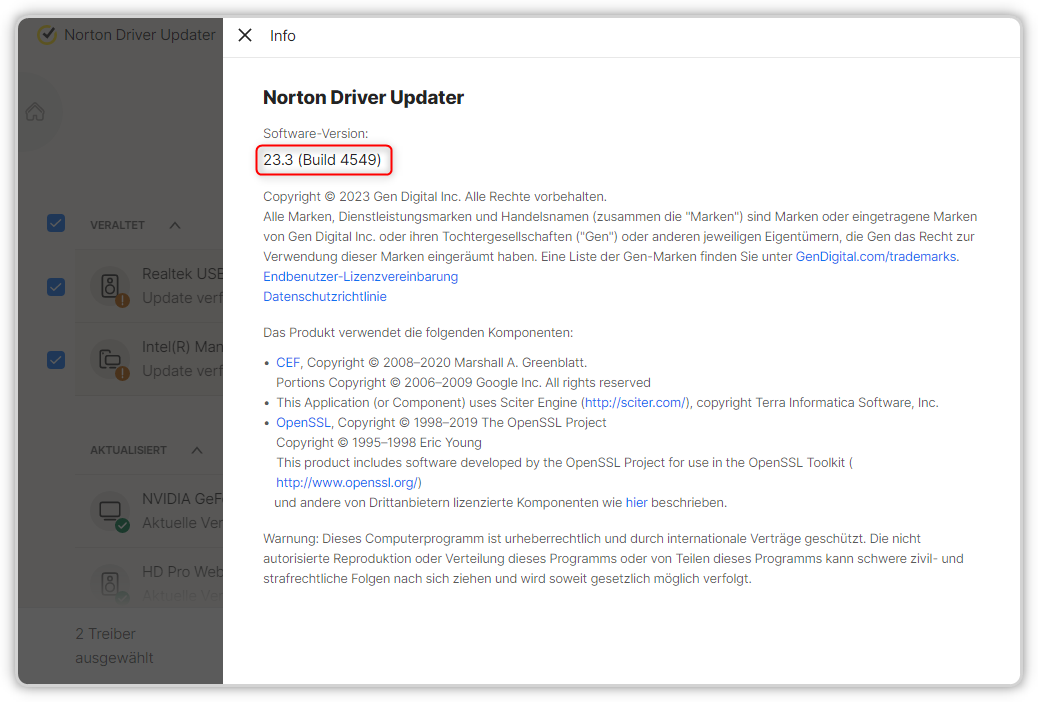The width and height of the screenshot is (1038, 702).
Task: Collapse the AKTUALISIERT section
Action: click(197, 450)
